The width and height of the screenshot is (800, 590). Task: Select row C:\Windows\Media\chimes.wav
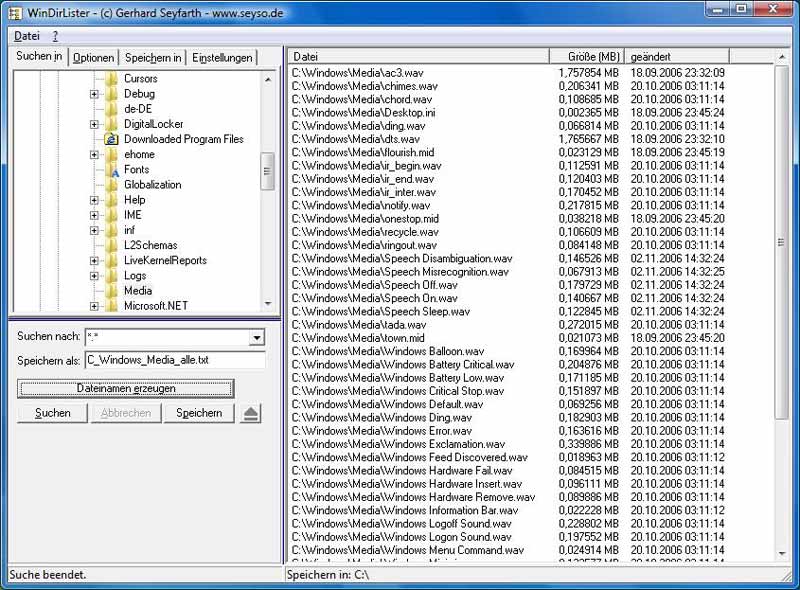click(x=508, y=86)
